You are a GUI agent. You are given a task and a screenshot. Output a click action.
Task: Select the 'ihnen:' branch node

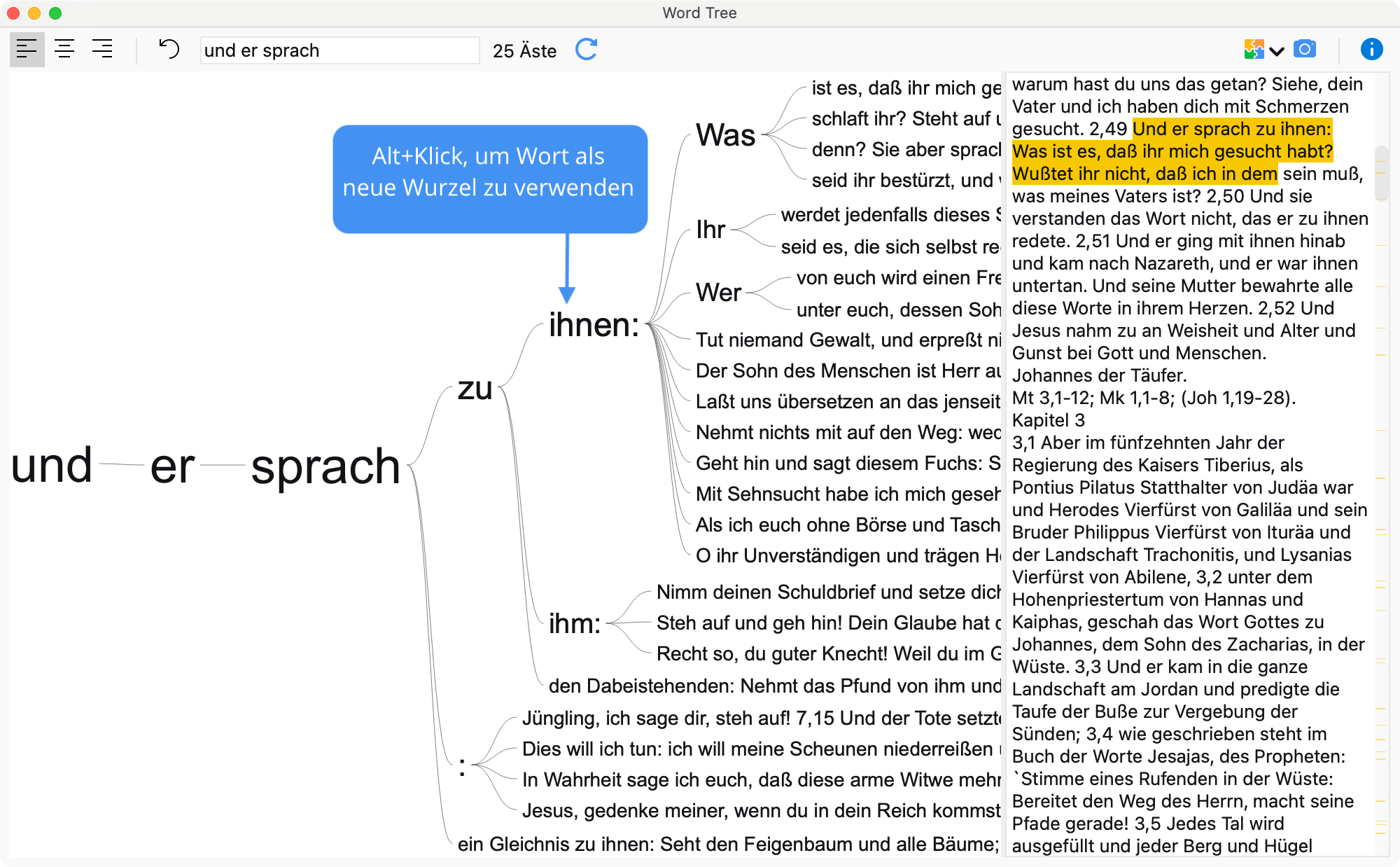[594, 325]
